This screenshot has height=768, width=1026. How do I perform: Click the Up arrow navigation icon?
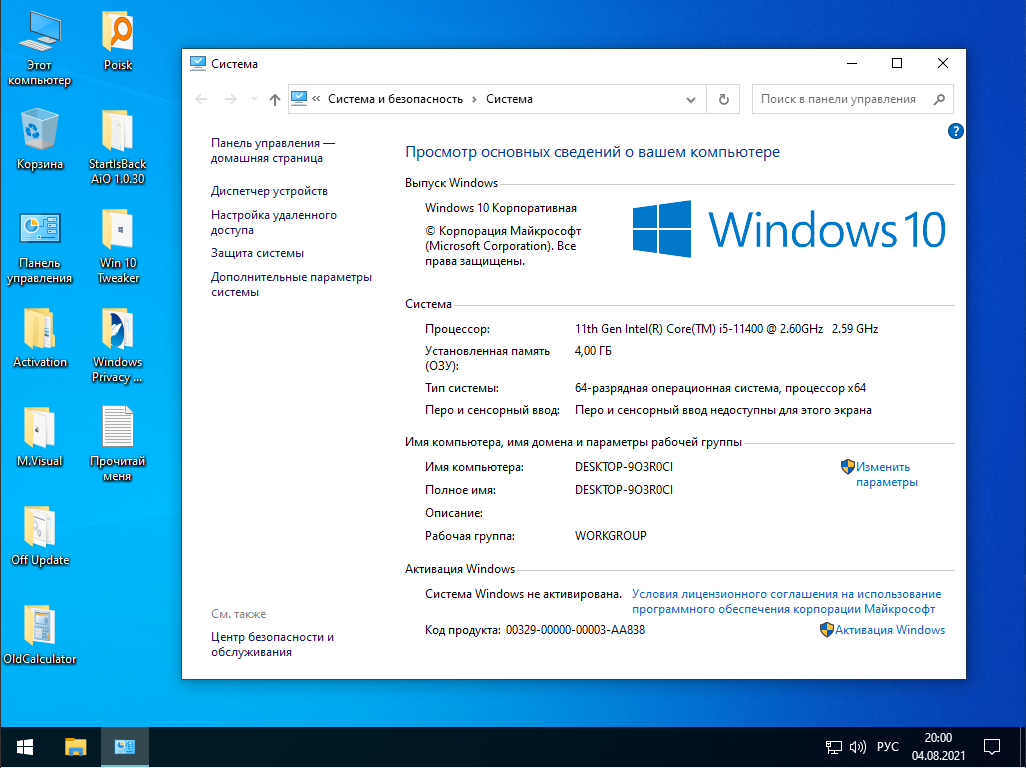(x=275, y=99)
